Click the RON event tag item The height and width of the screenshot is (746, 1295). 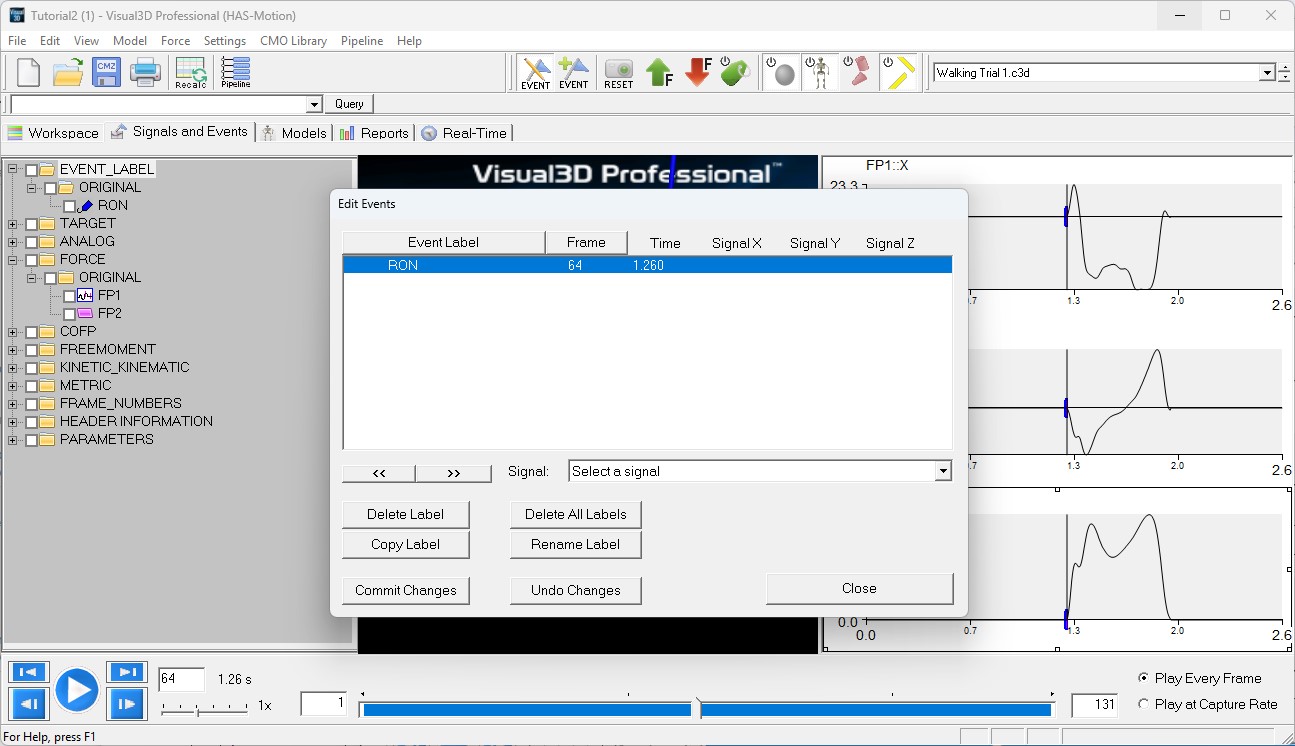coord(113,205)
